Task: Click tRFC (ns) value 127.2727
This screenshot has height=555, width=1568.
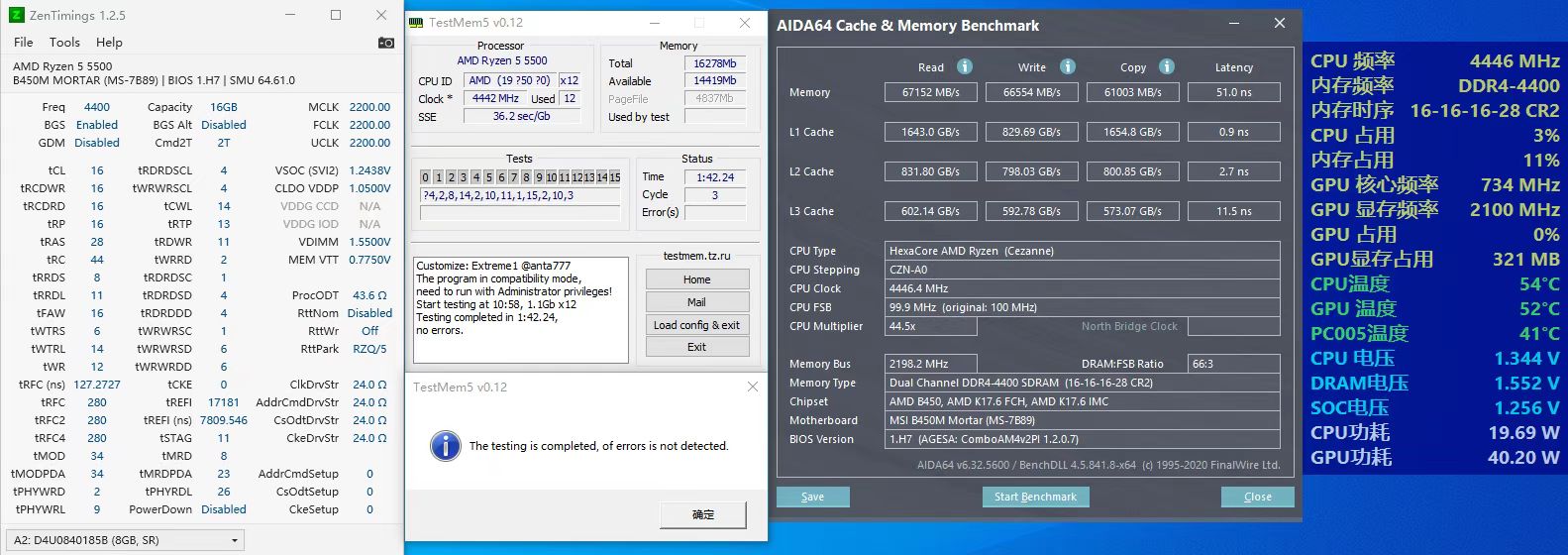Action: tap(97, 385)
